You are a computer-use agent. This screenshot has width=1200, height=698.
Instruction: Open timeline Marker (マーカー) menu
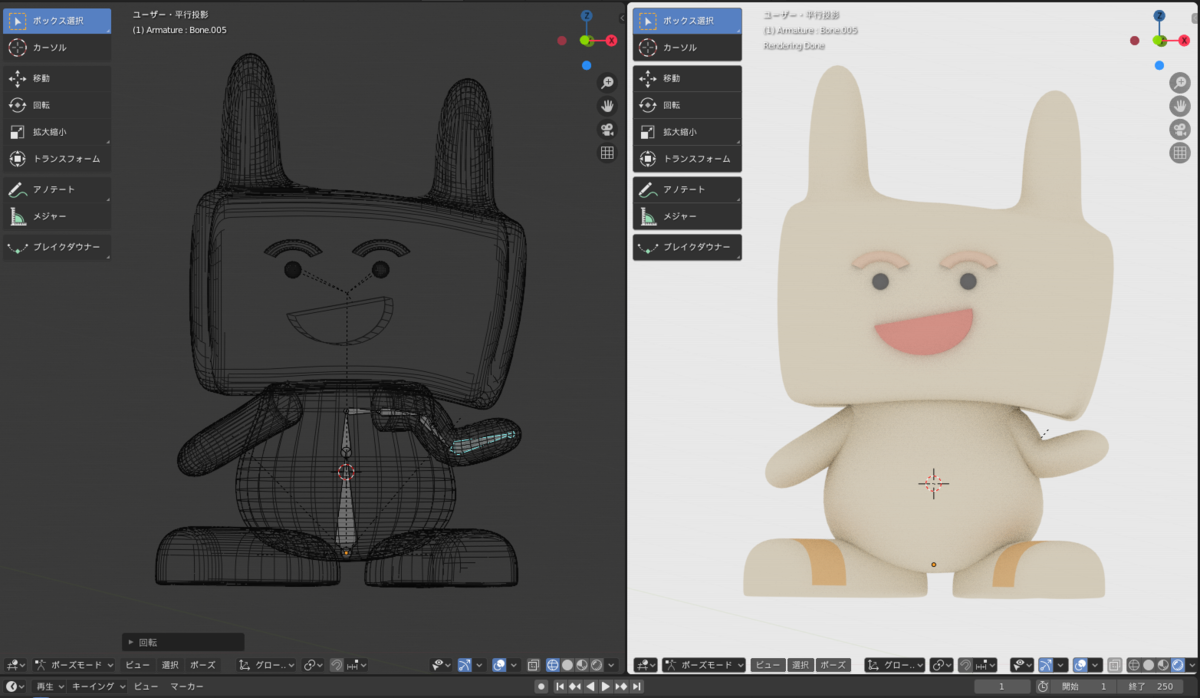pos(186,687)
